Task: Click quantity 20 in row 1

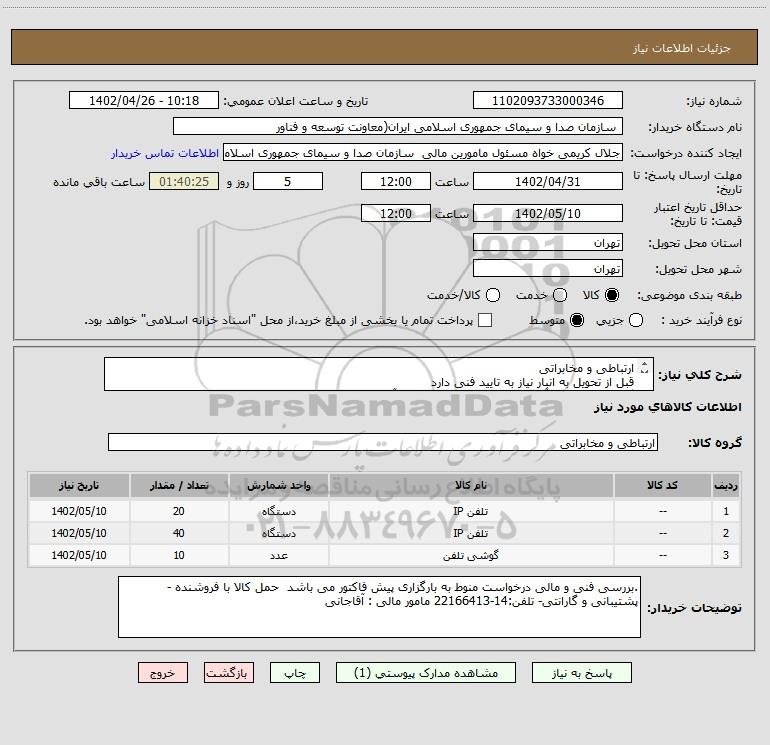Action: click(x=179, y=511)
